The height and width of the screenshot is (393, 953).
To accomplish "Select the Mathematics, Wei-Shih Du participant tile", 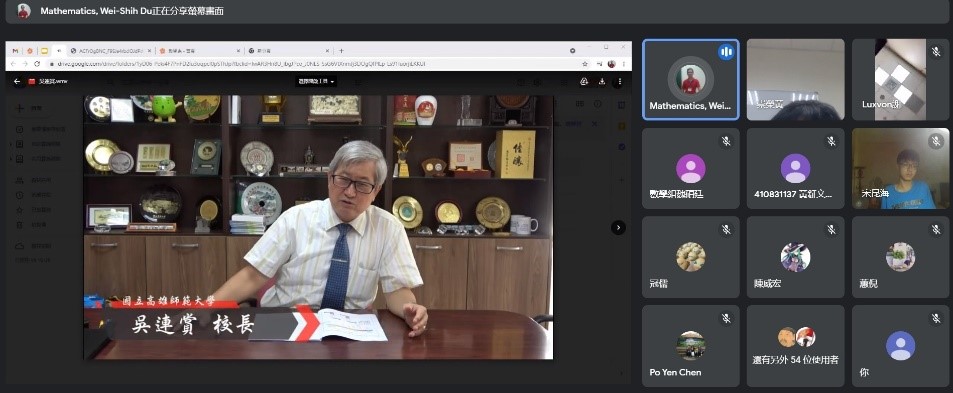I will (690, 80).
